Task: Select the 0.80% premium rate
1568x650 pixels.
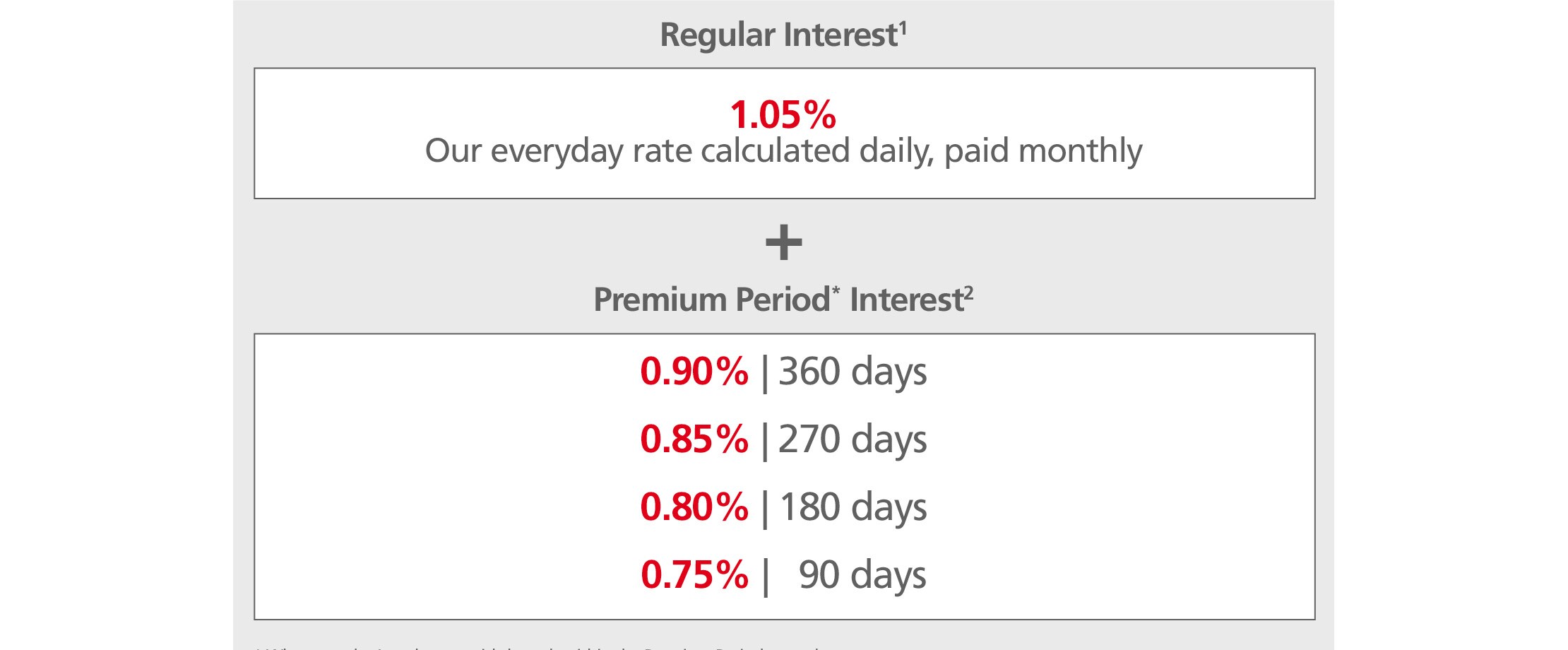Action: pyautogui.click(x=694, y=507)
